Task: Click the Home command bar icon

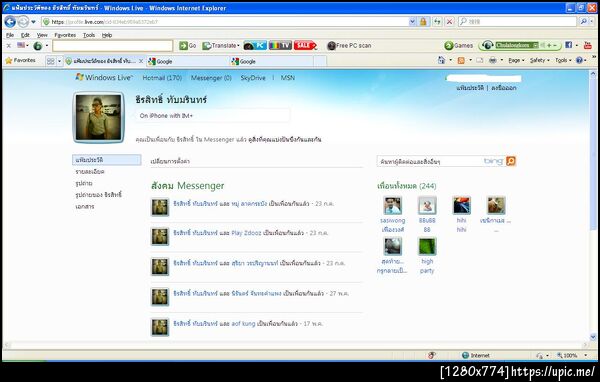Action: (x=442, y=60)
